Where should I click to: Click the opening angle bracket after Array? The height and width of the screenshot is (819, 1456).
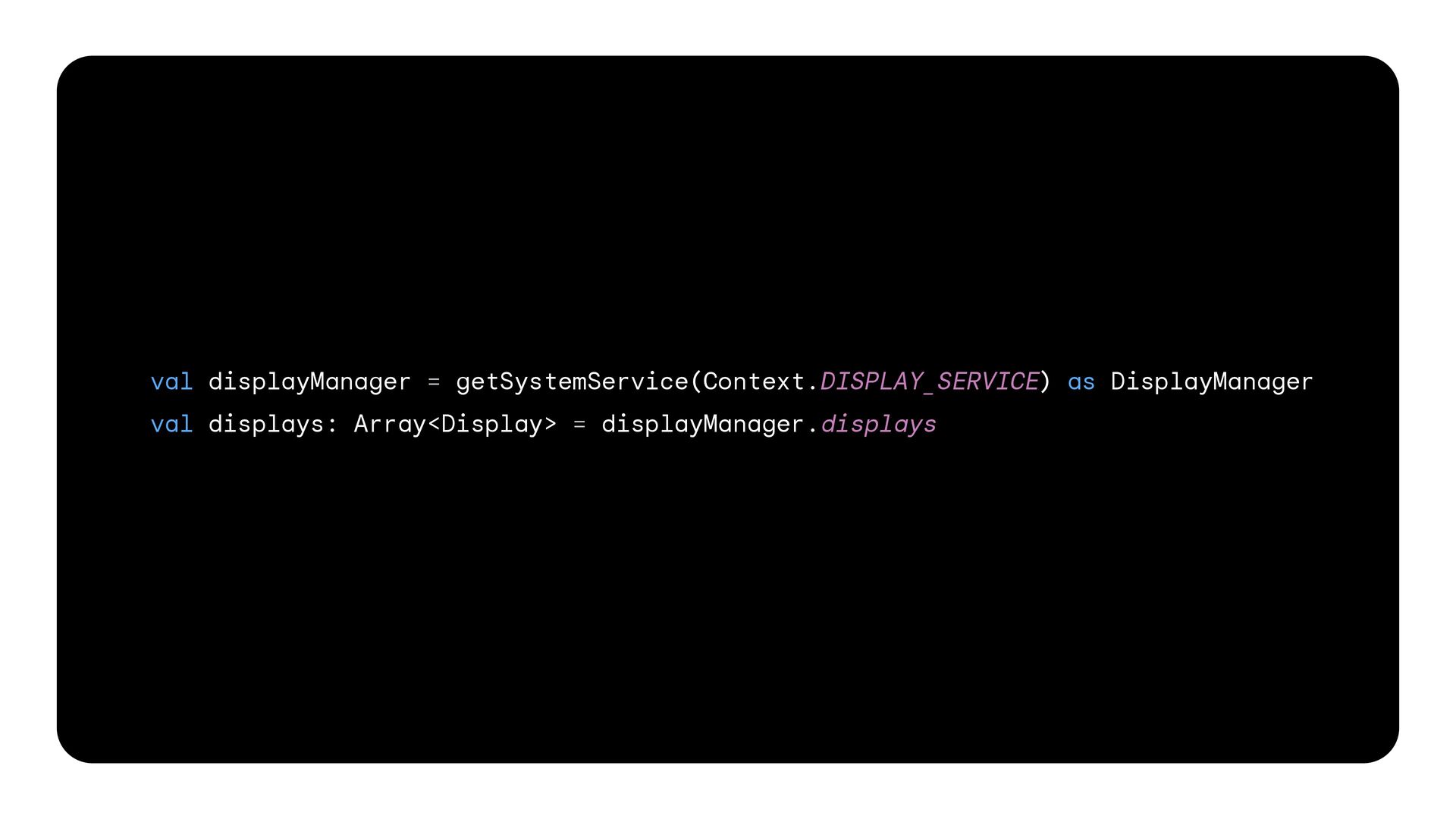coord(434,424)
